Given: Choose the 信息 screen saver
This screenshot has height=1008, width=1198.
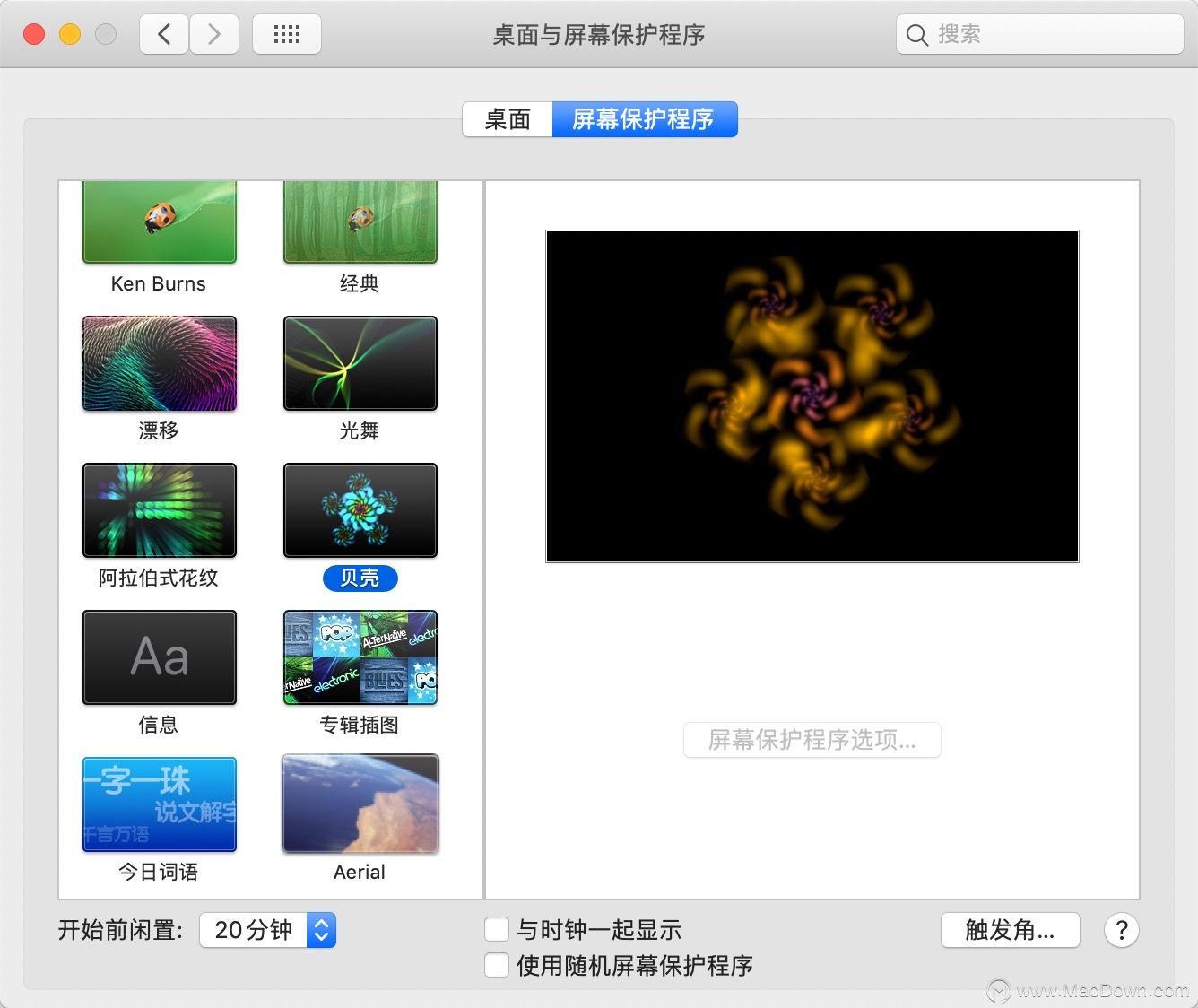Looking at the screenshot, I should [158, 656].
